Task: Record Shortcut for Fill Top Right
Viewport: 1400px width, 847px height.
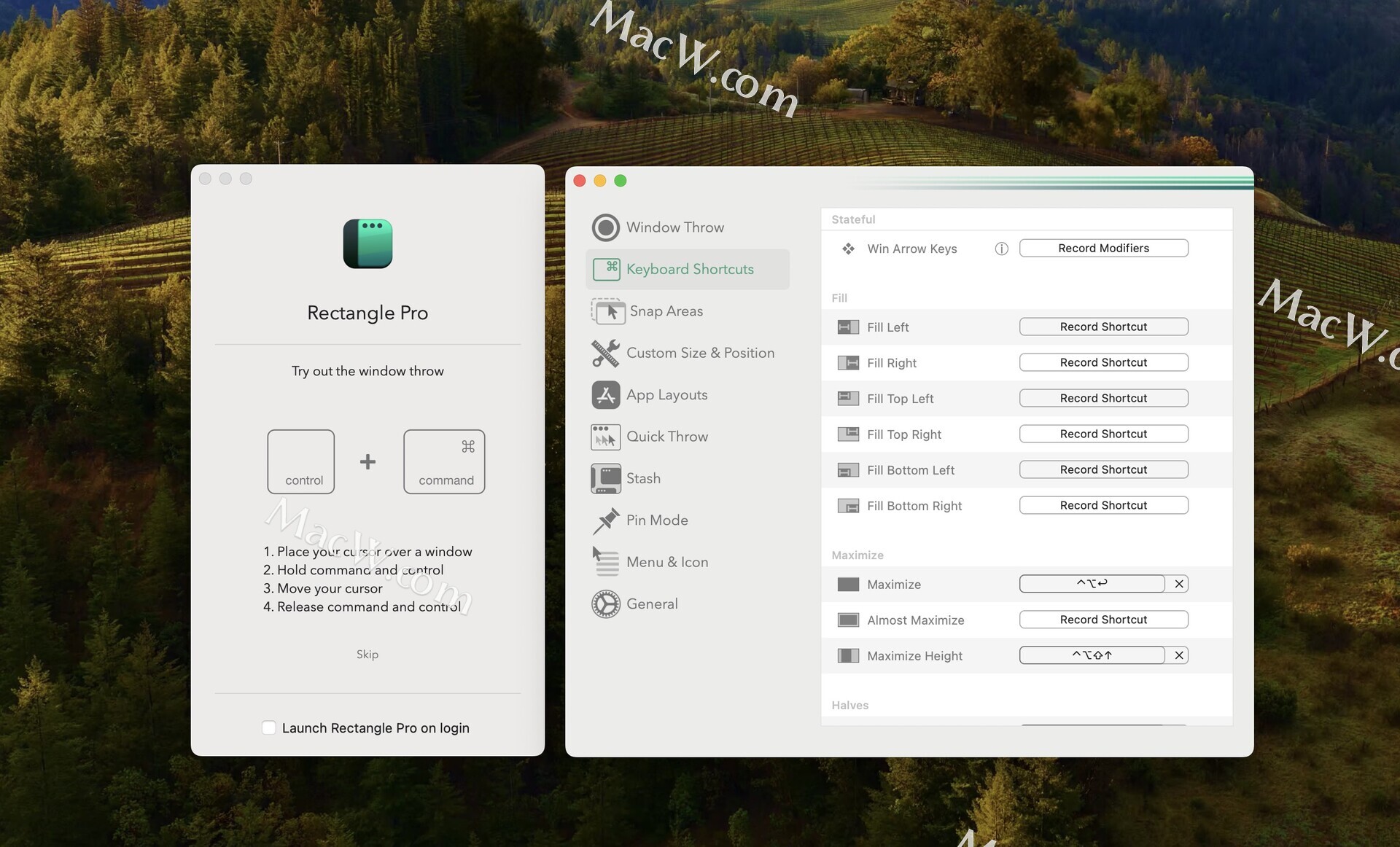Action: [1103, 434]
